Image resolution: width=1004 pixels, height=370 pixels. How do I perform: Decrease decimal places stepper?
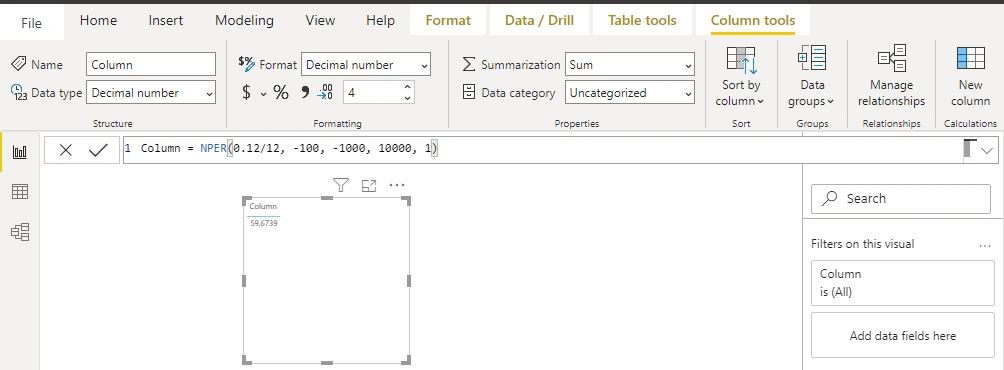[407, 98]
